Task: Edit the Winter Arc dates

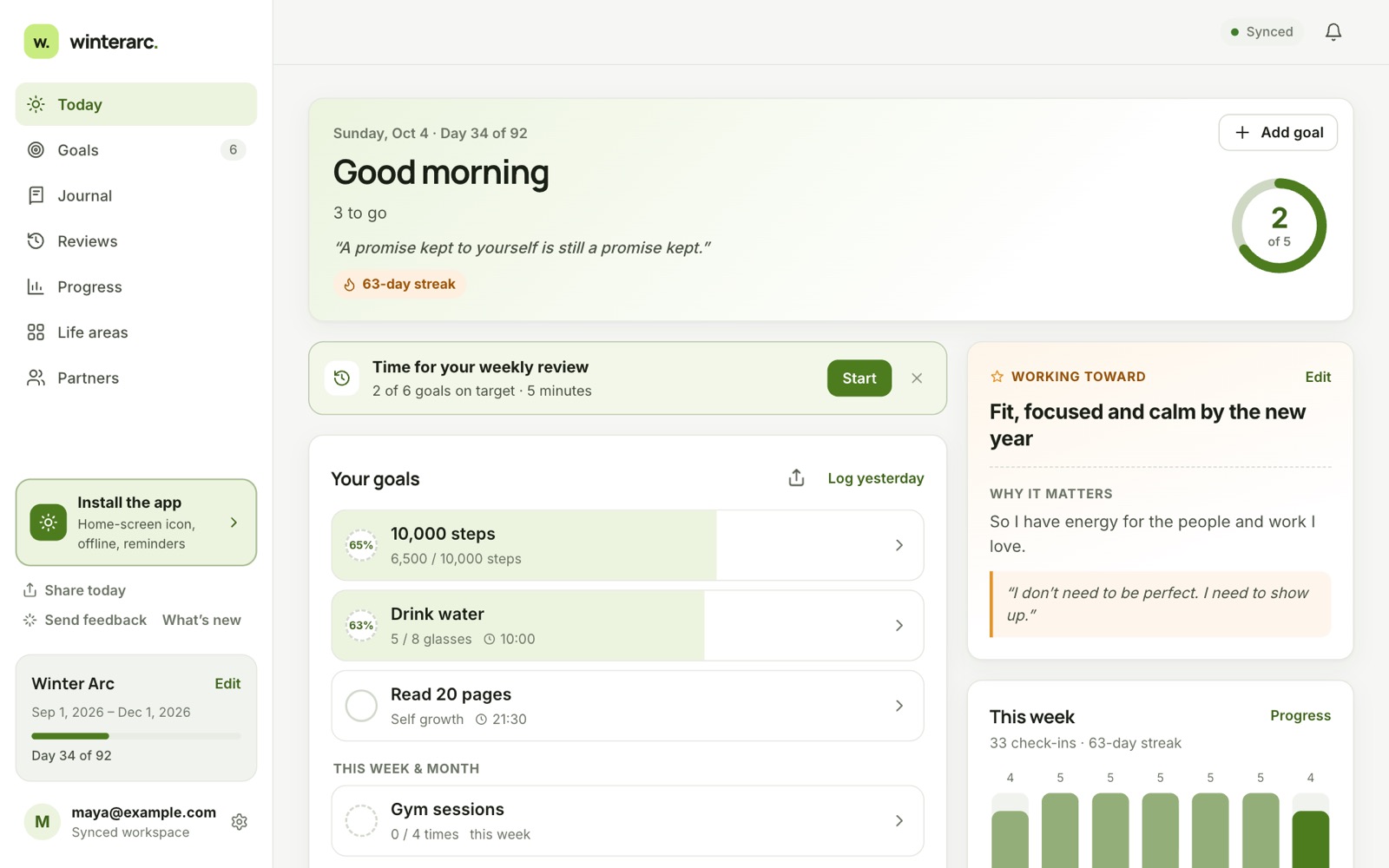Action: [x=227, y=684]
